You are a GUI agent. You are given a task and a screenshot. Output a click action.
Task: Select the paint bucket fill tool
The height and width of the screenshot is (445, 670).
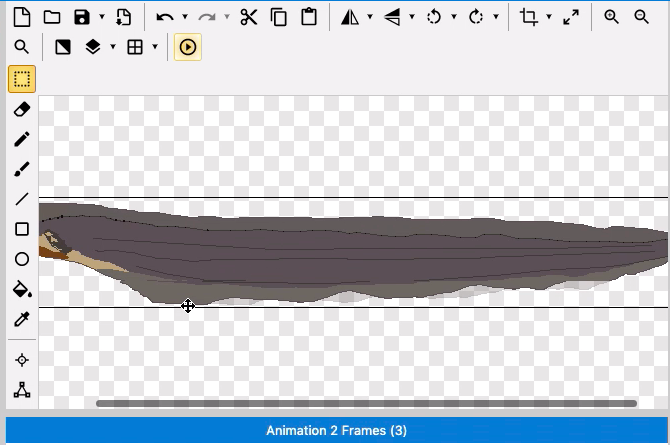(22, 289)
